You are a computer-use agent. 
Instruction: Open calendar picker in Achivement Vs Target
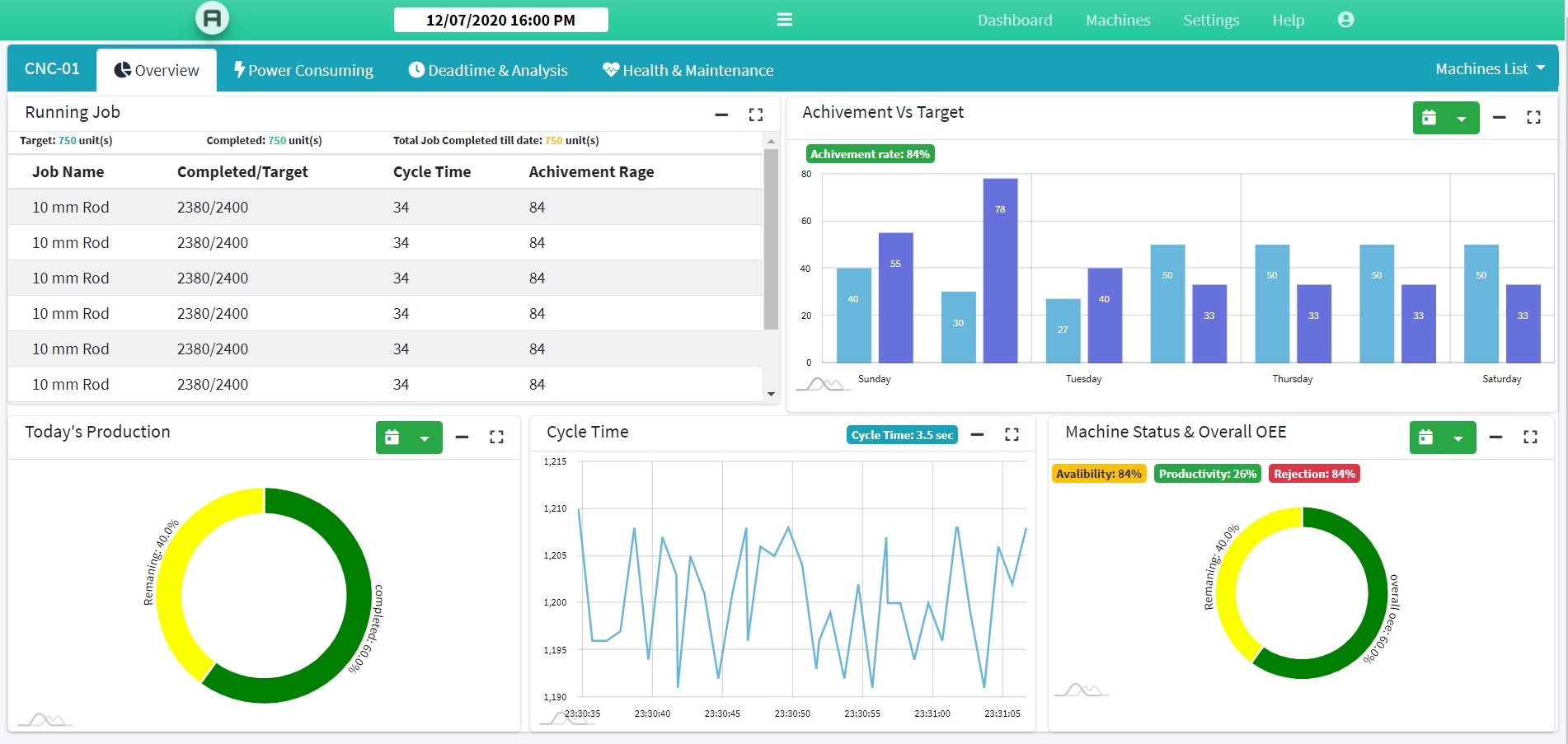point(1430,118)
